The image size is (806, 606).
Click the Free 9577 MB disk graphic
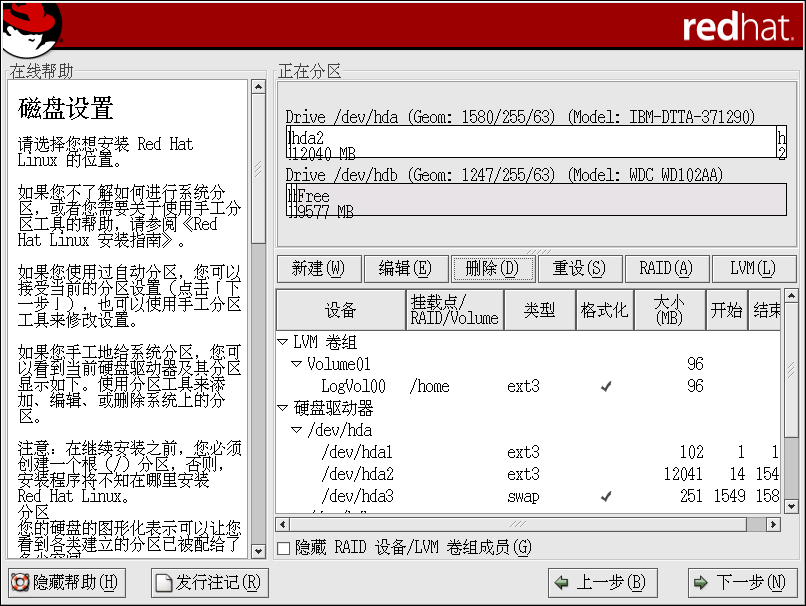click(x=539, y=200)
